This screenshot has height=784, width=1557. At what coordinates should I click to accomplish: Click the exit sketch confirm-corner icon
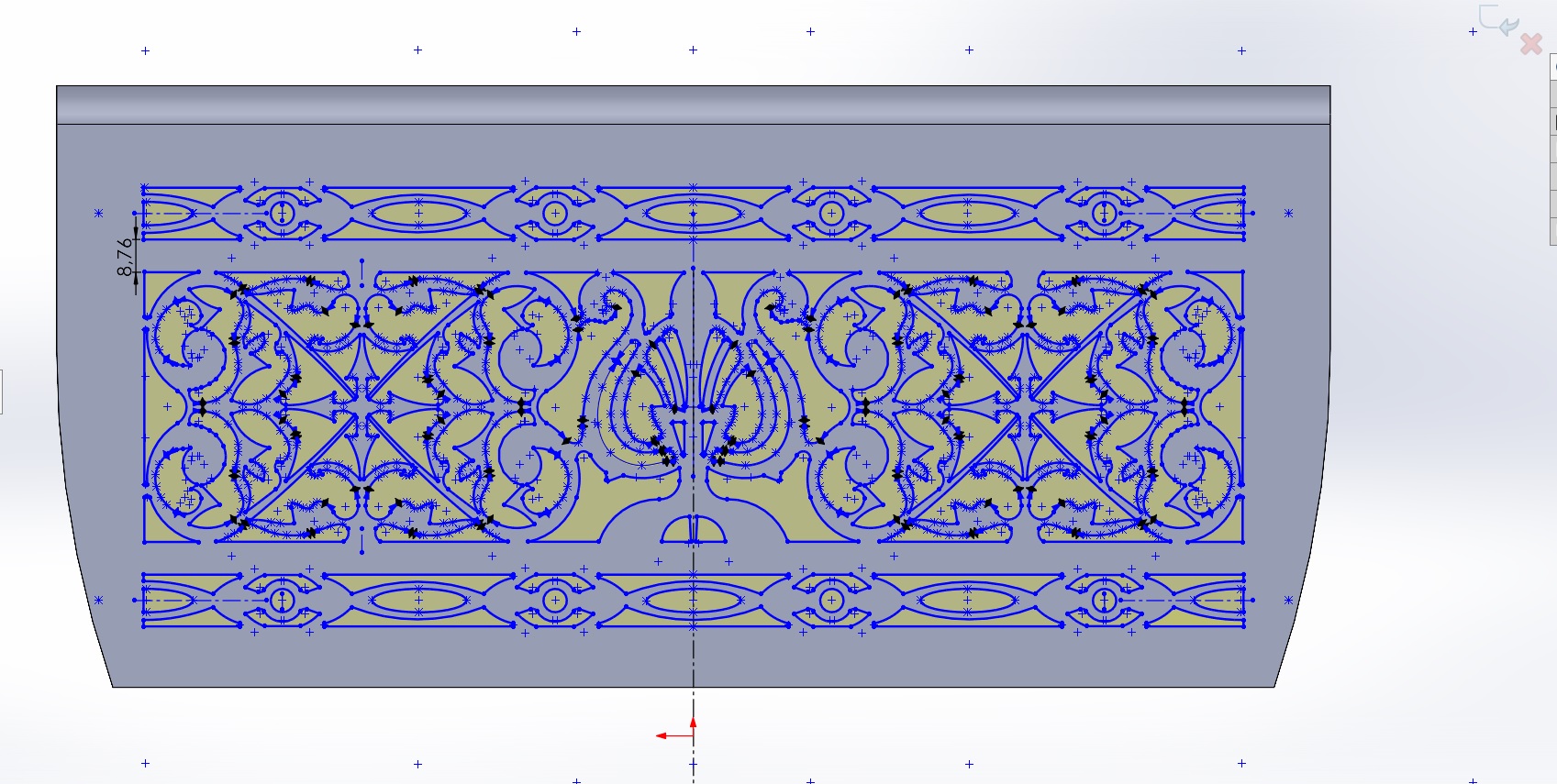click(1498, 20)
